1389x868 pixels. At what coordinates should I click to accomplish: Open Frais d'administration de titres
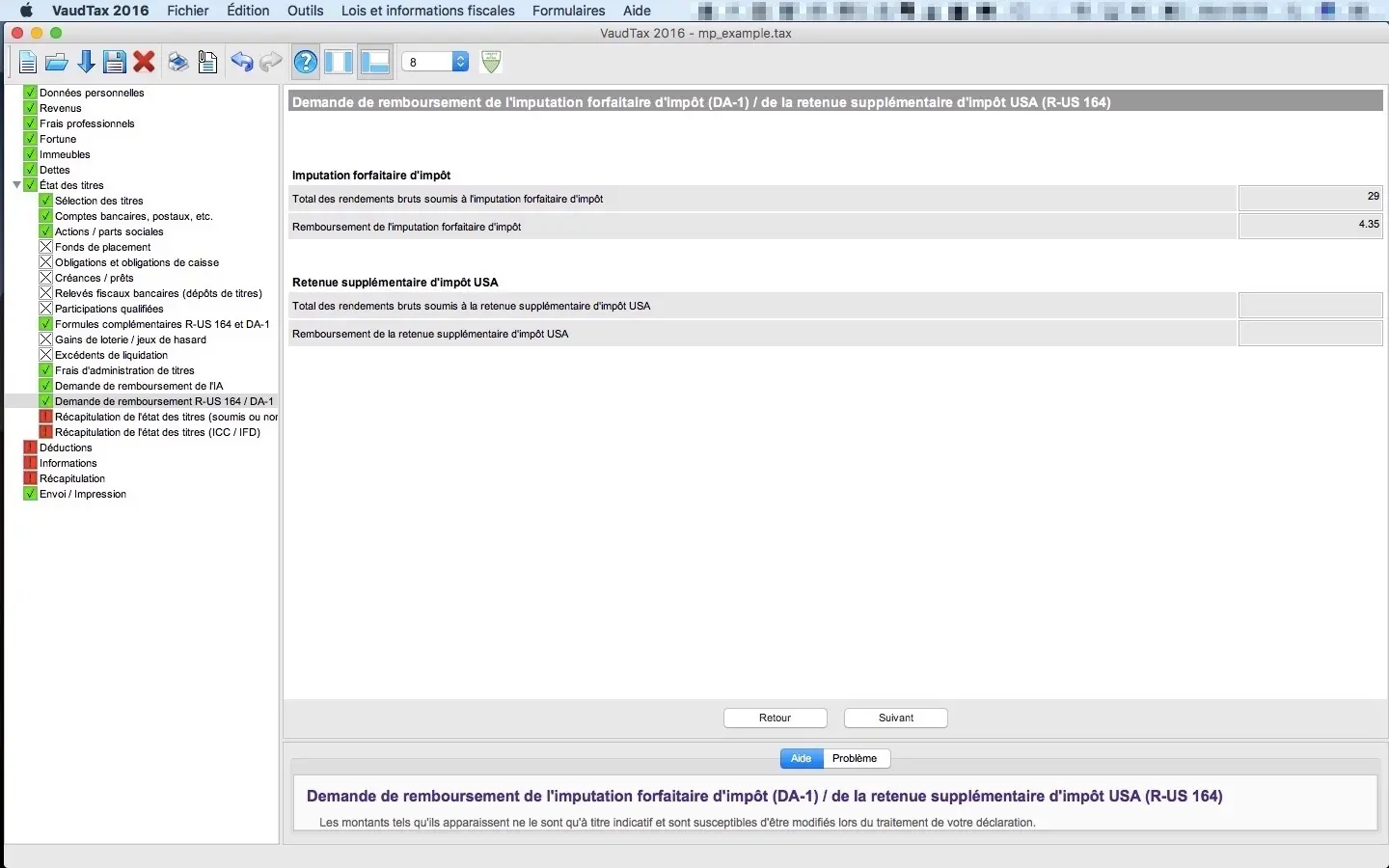pyautogui.click(x=124, y=370)
